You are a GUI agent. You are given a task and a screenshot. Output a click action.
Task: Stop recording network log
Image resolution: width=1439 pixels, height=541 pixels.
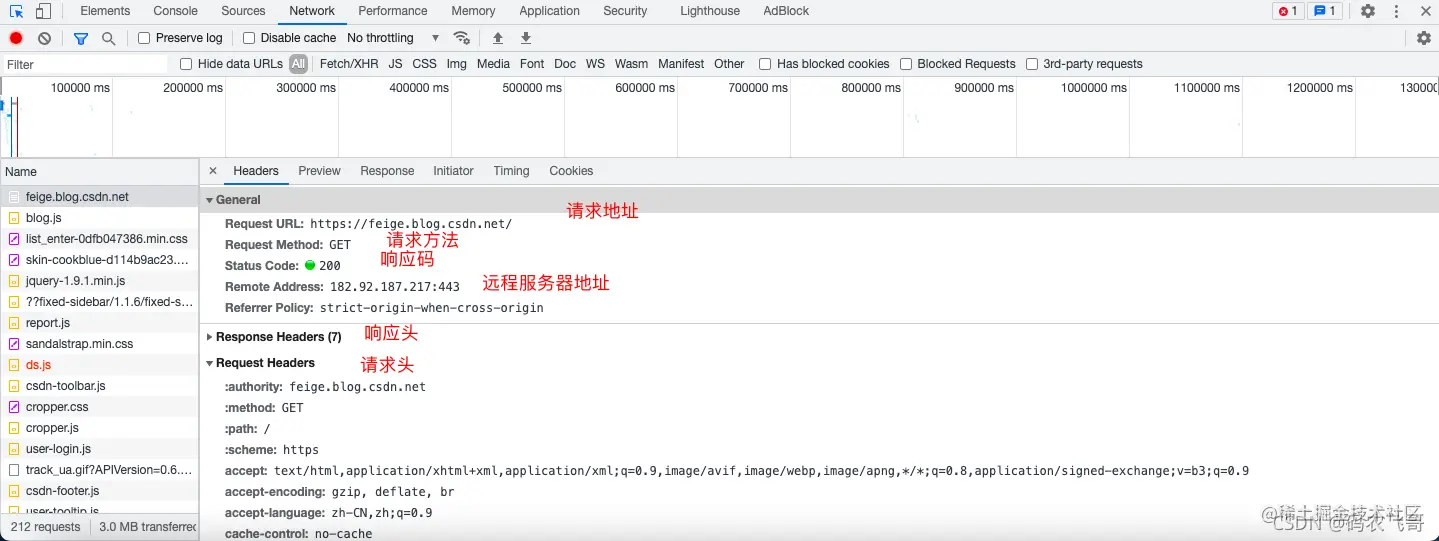pos(16,38)
